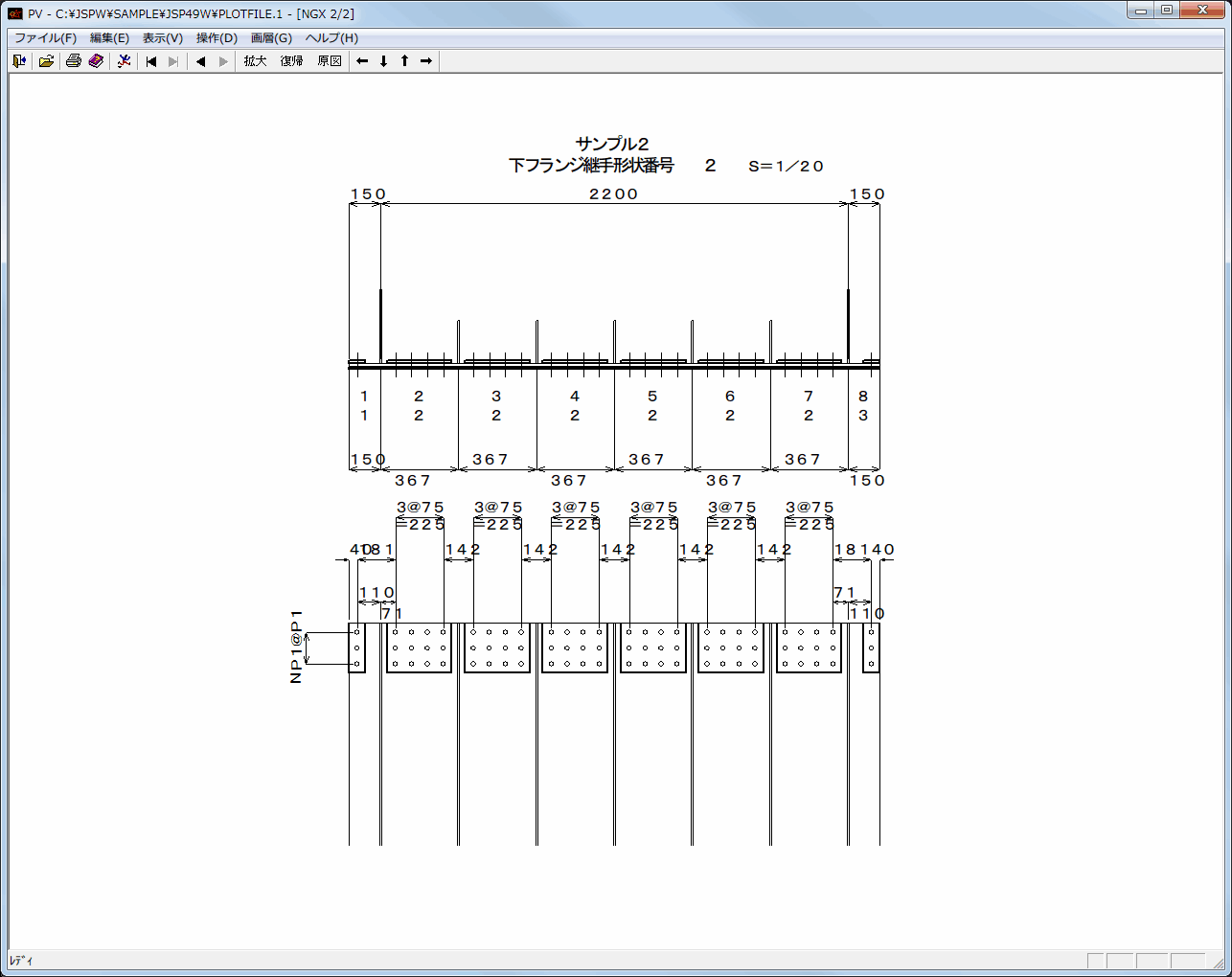1232x977 pixels.
Task: Open the 画層(G) layer menu
Action: click(x=271, y=38)
